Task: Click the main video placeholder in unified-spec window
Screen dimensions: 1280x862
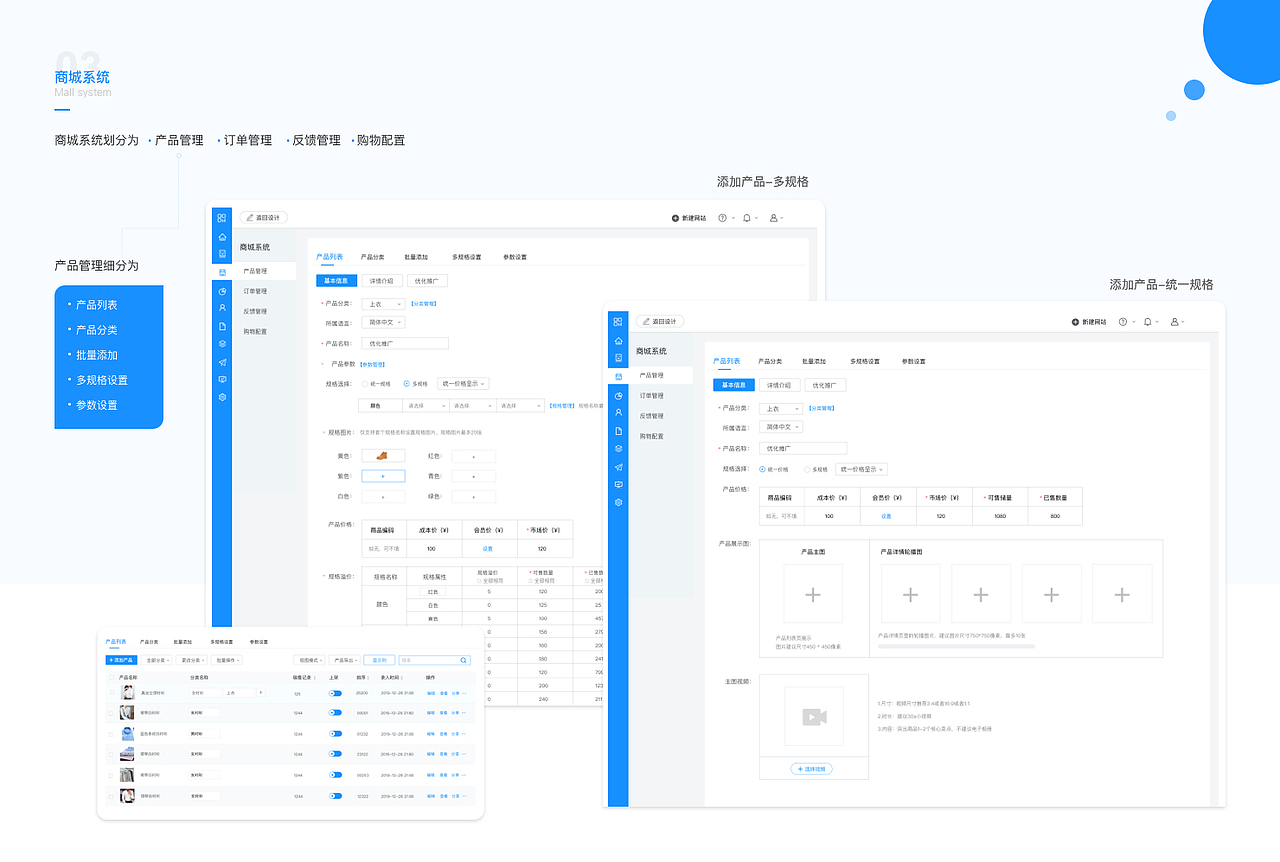Action: tap(813, 716)
